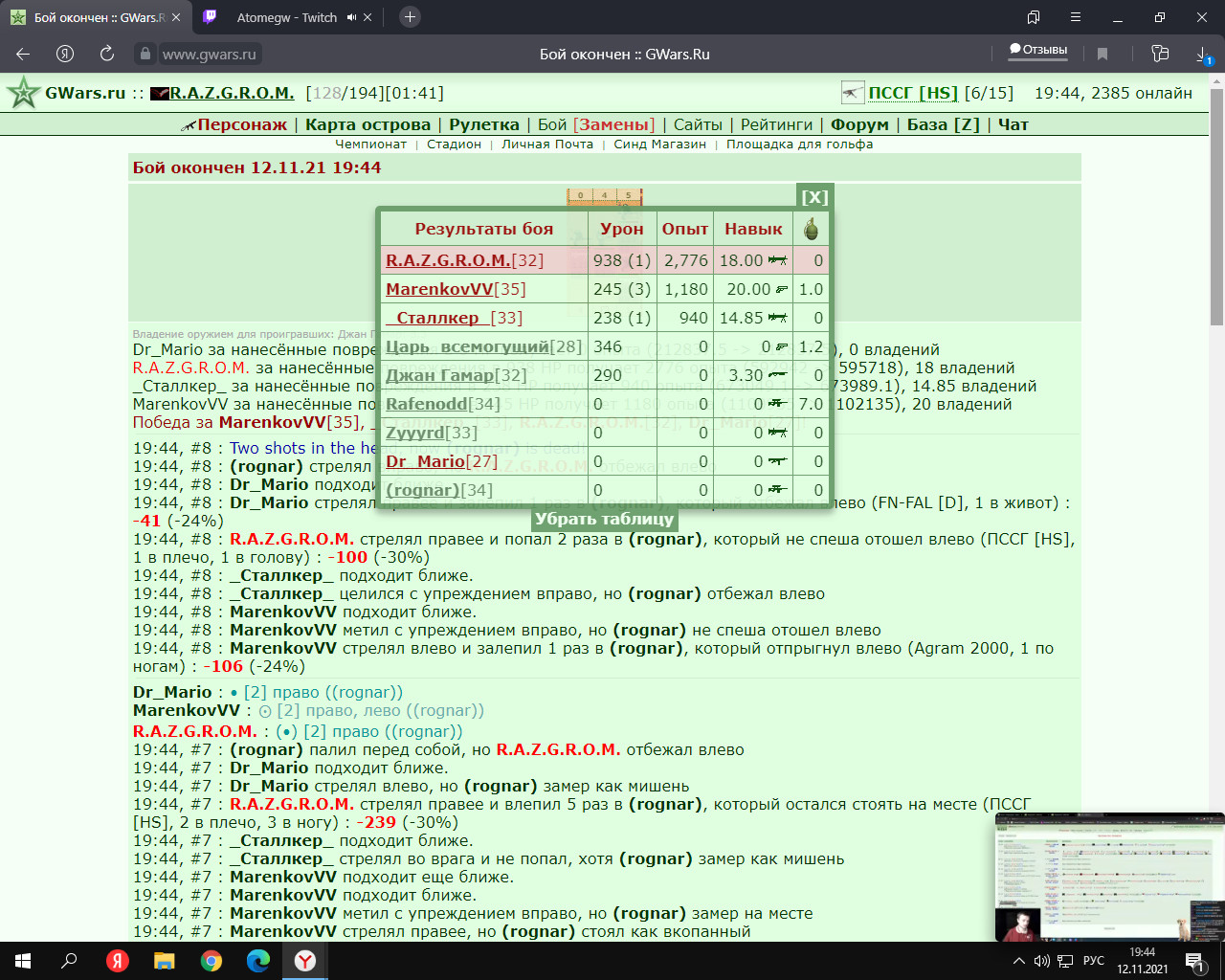The height and width of the screenshot is (980, 1225).
Task: Click Отзывы feedback button
Action: [x=1038, y=50]
